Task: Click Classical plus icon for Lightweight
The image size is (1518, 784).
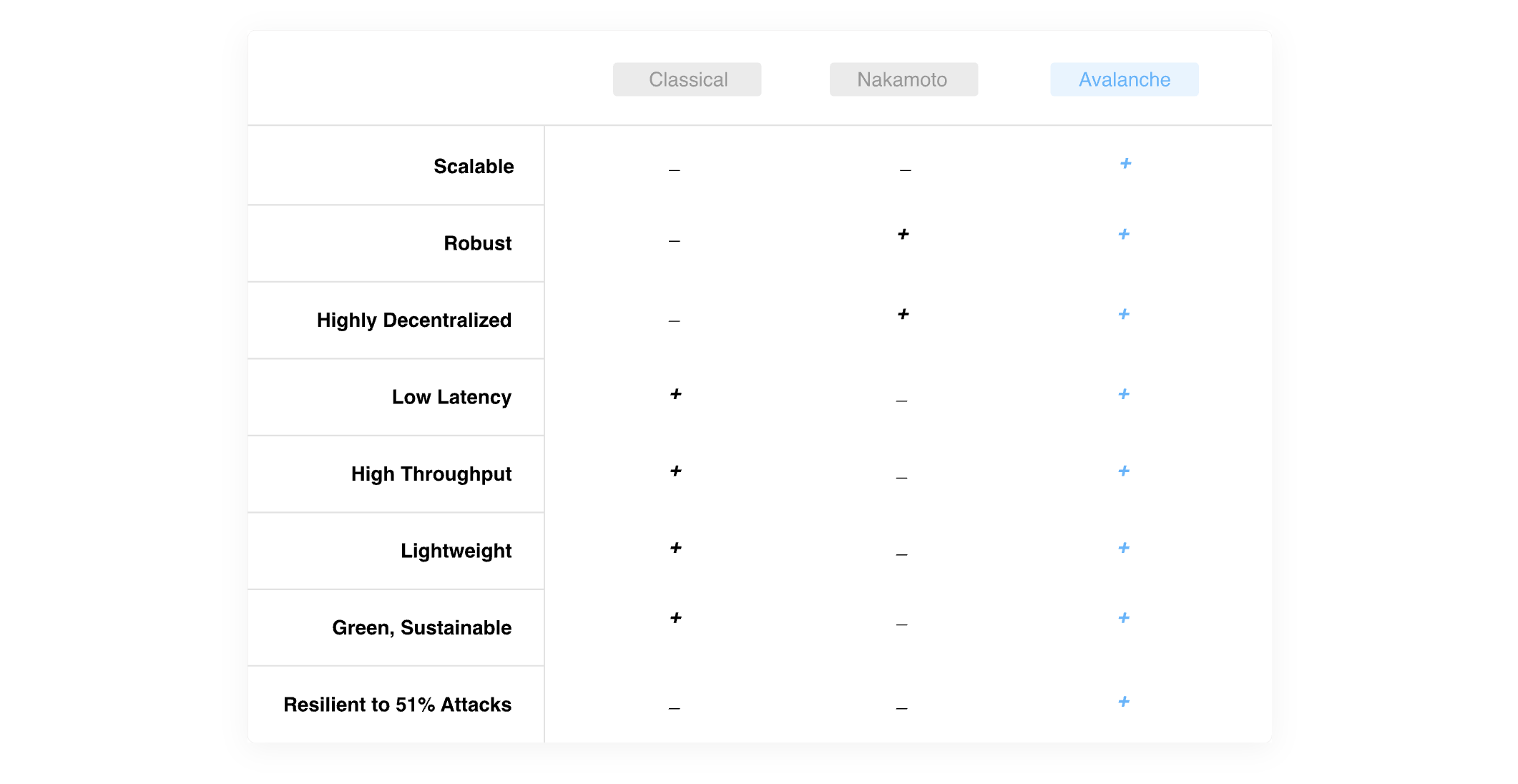Action: [x=676, y=548]
